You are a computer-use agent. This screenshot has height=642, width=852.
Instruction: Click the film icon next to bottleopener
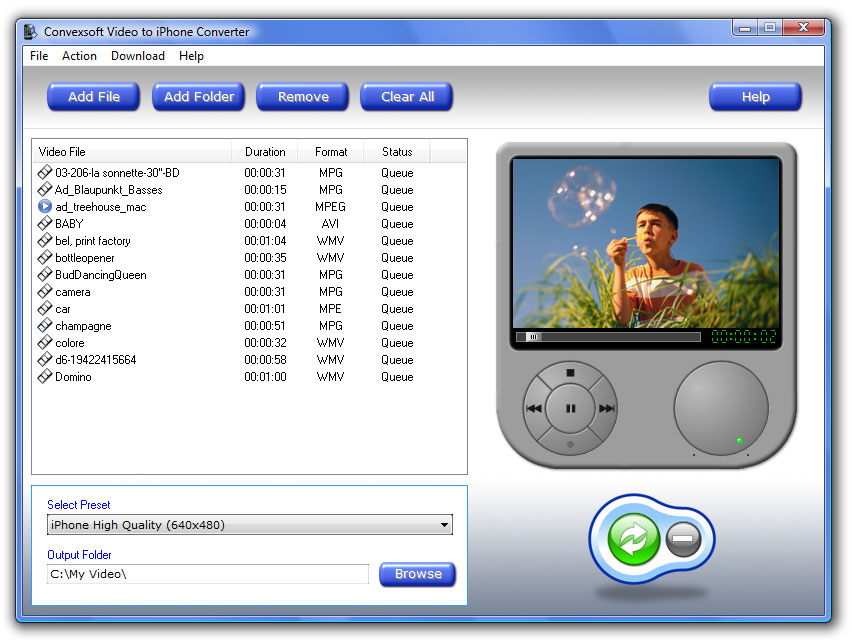[45, 257]
